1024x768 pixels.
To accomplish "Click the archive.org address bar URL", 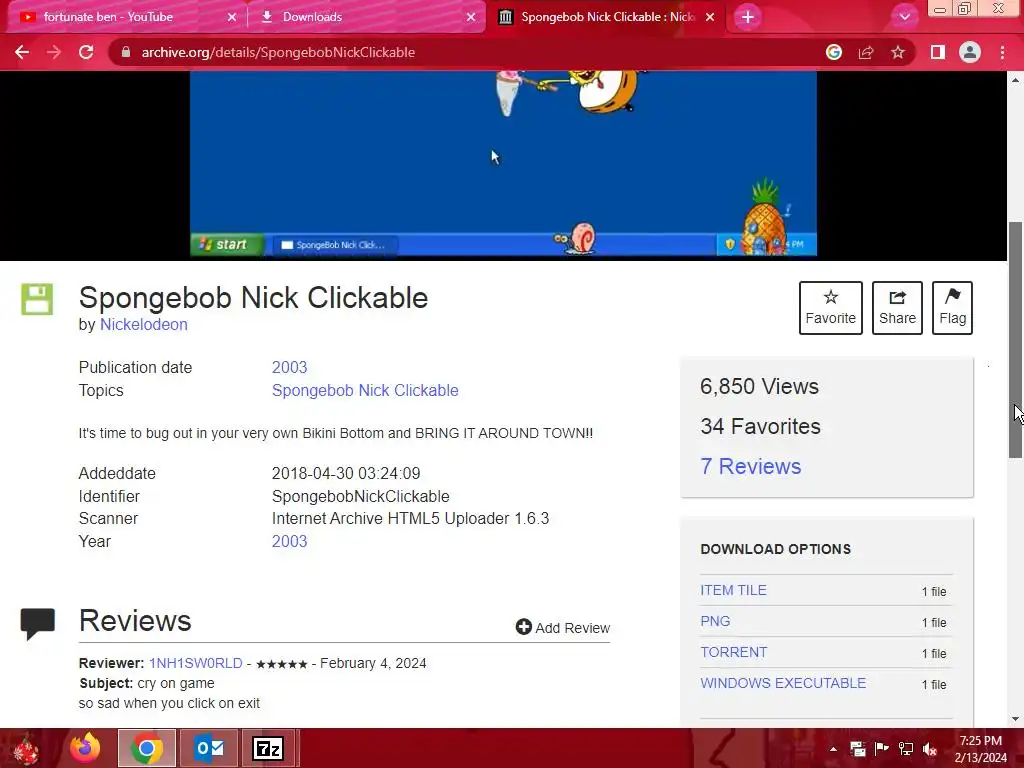I will point(278,52).
